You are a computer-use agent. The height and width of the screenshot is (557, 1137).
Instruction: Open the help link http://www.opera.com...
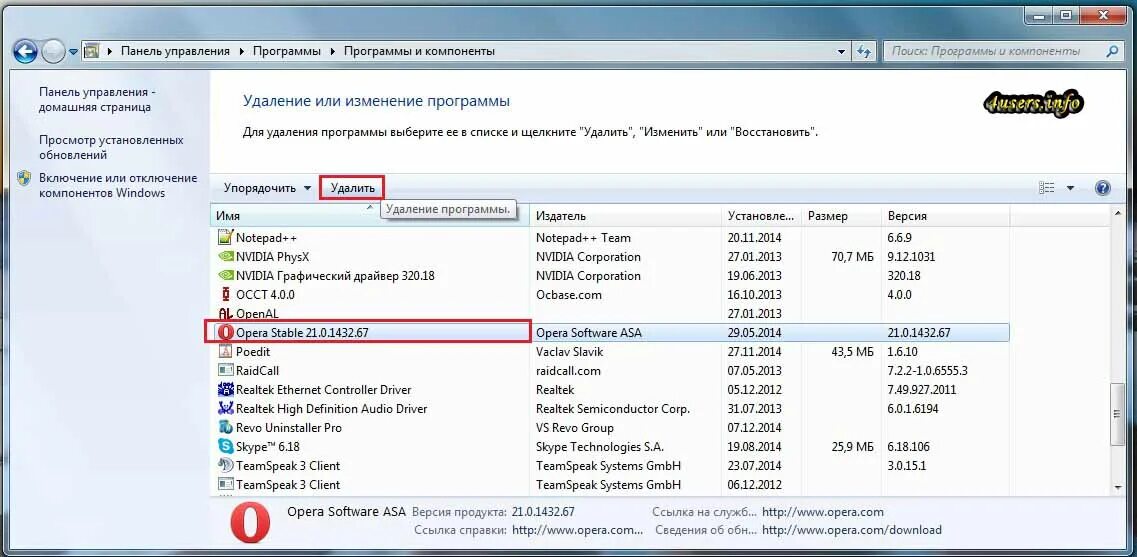(576, 530)
